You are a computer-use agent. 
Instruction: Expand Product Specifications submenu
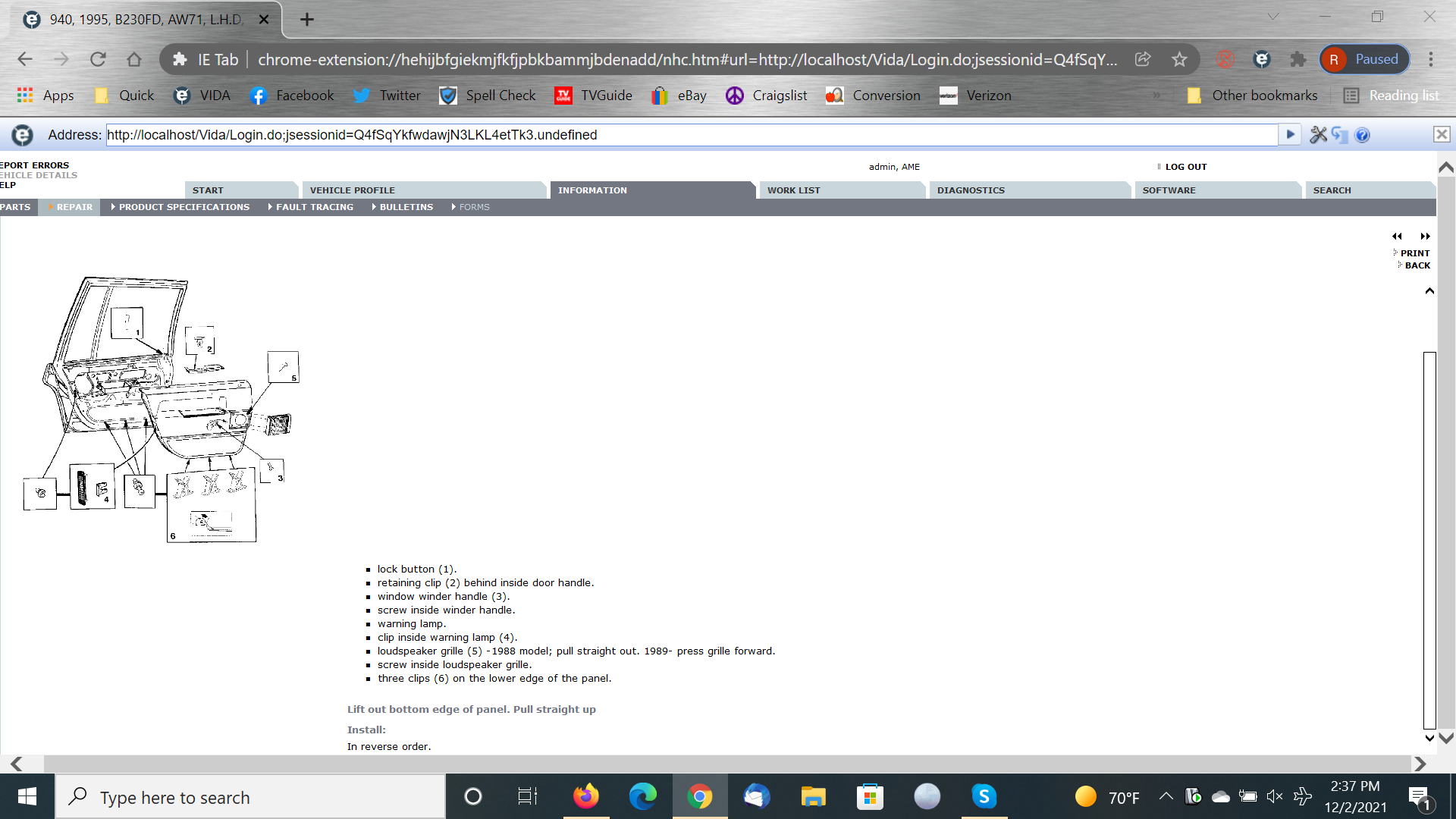click(184, 207)
